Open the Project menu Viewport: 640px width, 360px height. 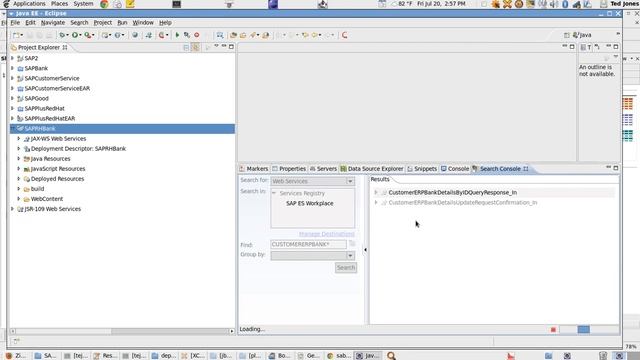tap(102, 22)
